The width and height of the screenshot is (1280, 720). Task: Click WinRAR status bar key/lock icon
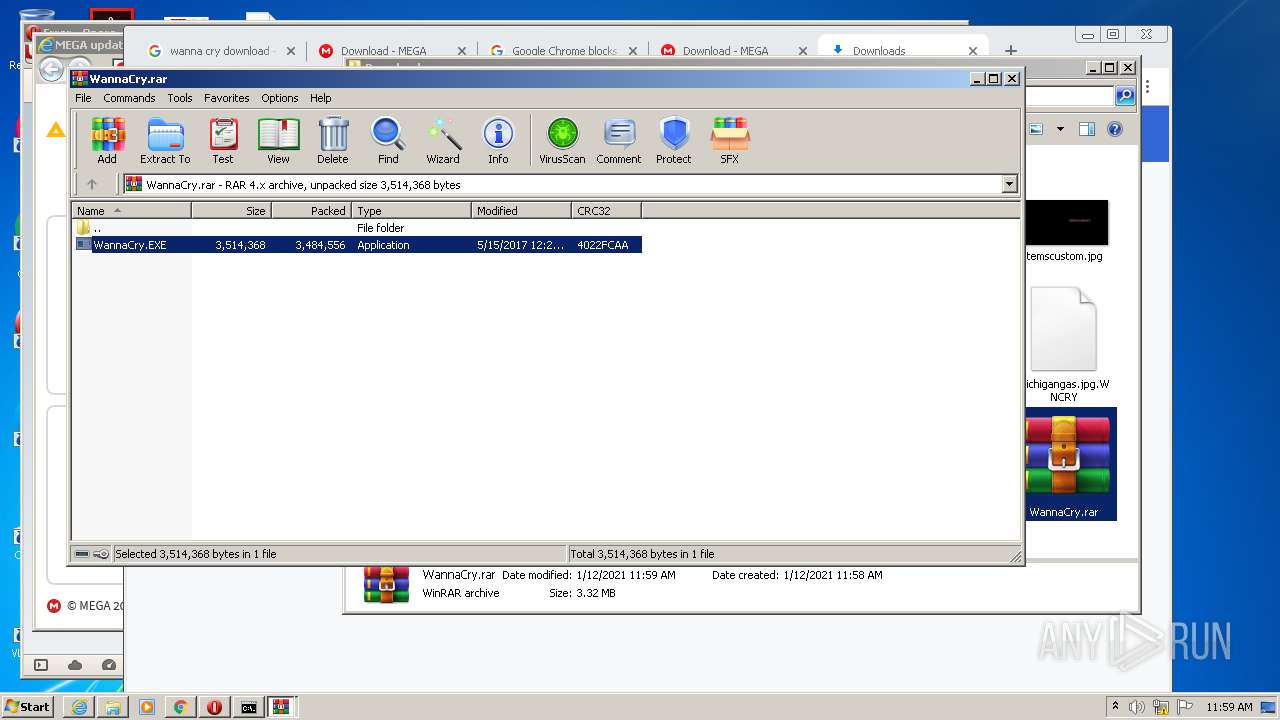[102, 554]
